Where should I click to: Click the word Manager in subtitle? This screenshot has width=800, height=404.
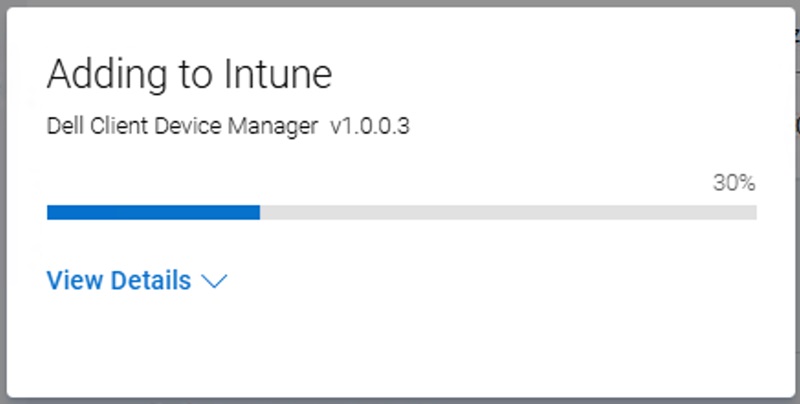click(285, 127)
